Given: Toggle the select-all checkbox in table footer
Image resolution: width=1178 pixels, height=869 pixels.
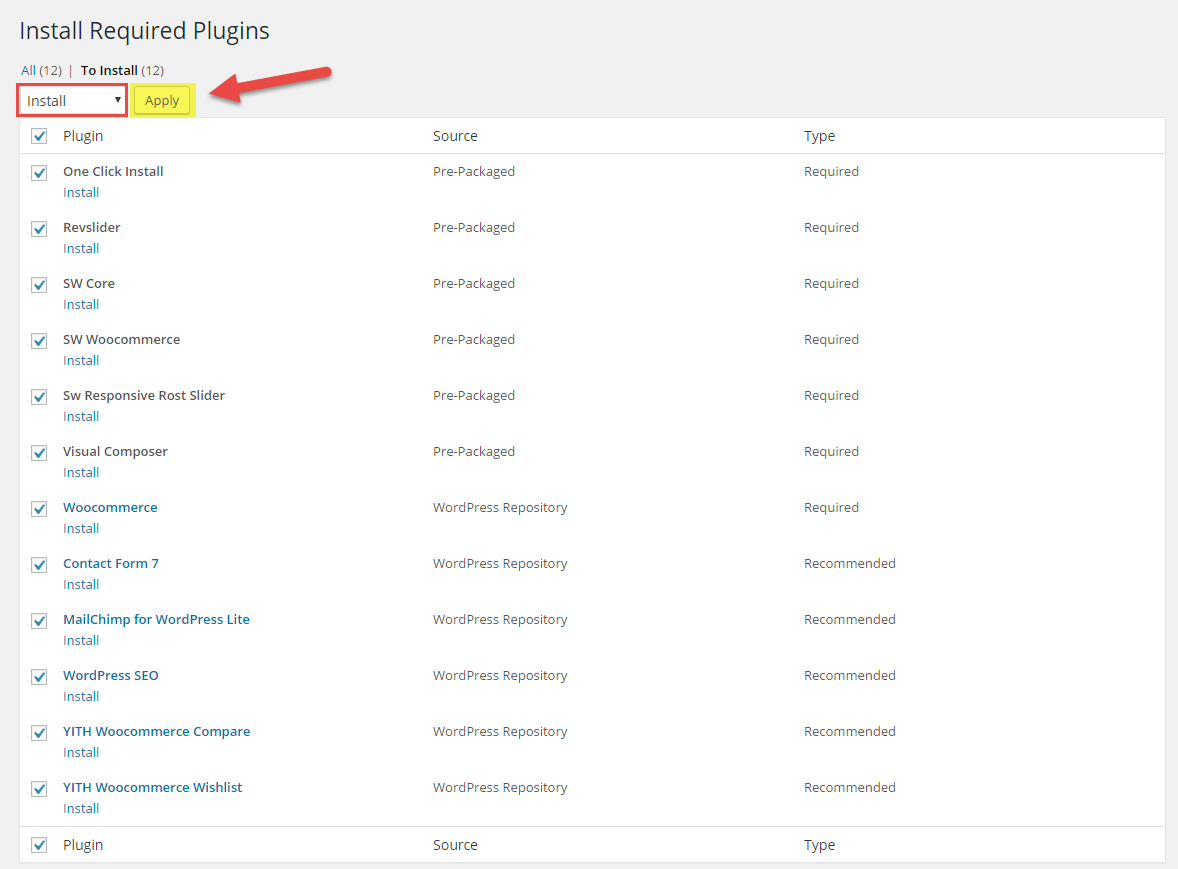Looking at the screenshot, I should click(39, 845).
